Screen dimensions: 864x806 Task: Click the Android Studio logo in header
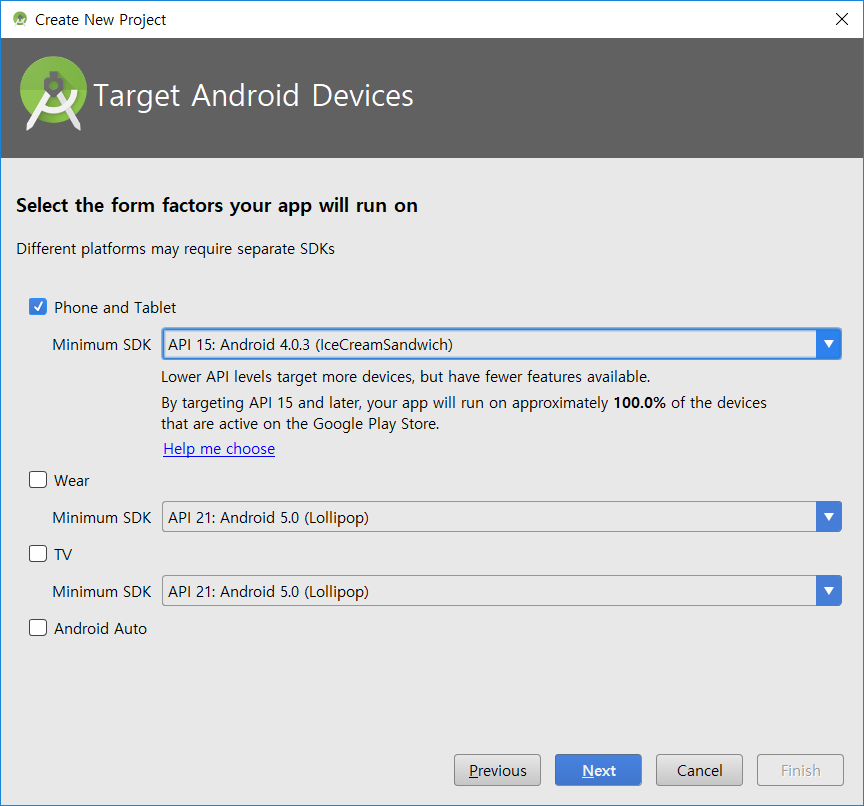pyautogui.click(x=53, y=93)
